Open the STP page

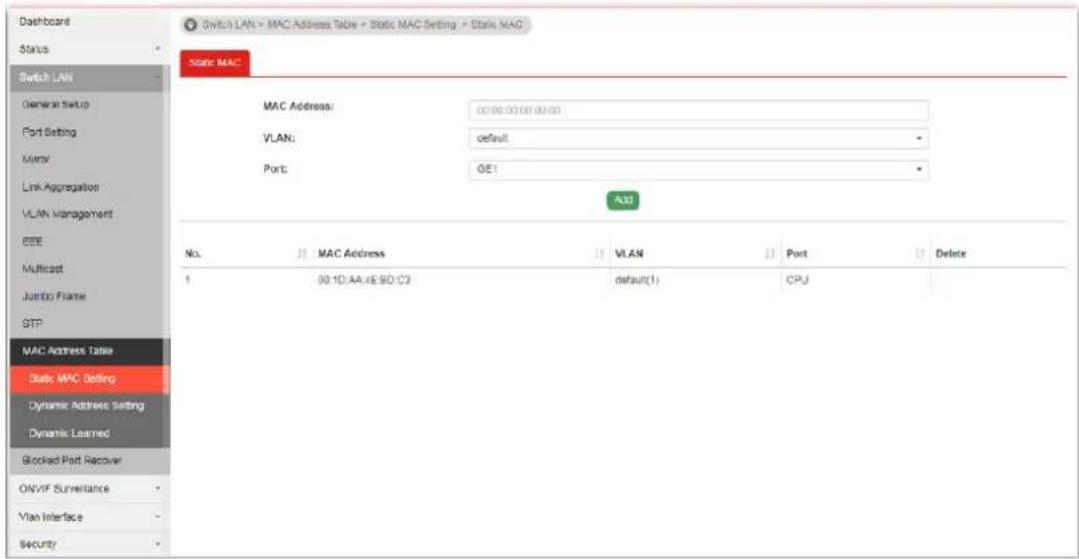tap(86, 324)
